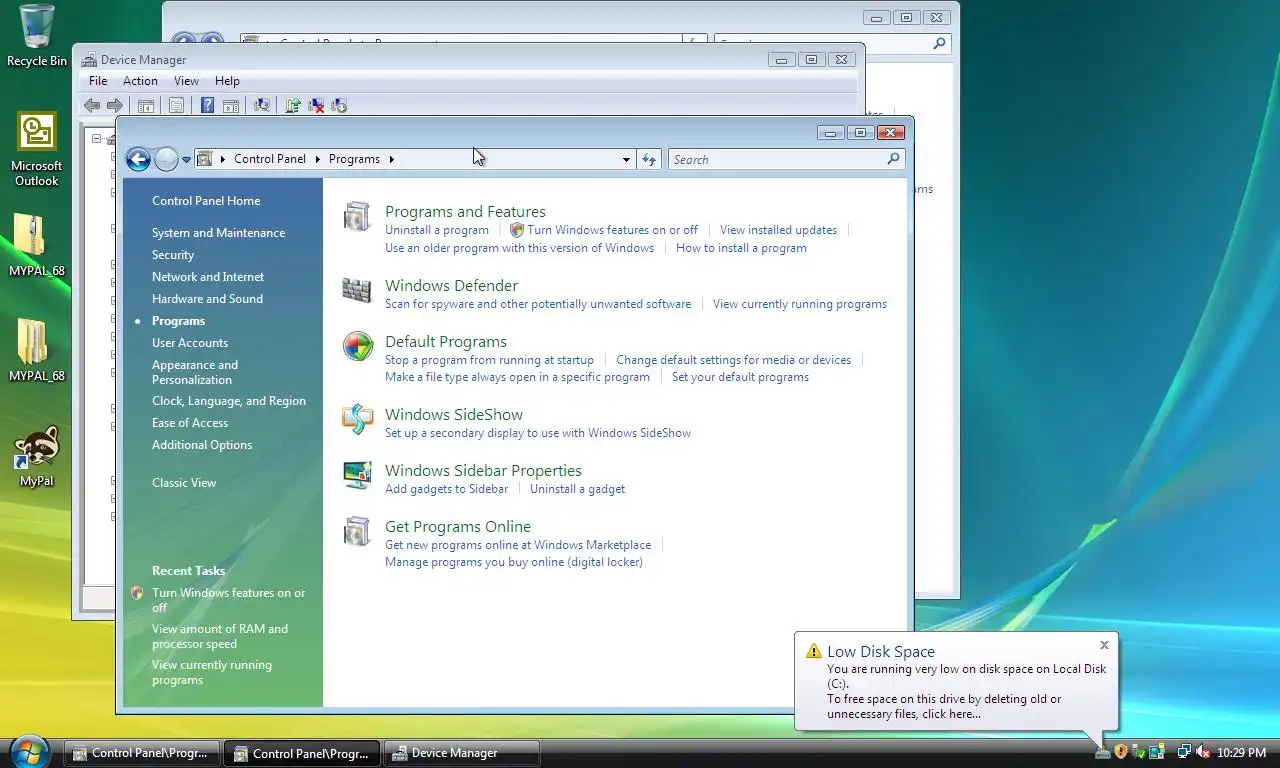Click the Refresh button beside the address bar
The width and height of the screenshot is (1280, 768).
[649, 159]
